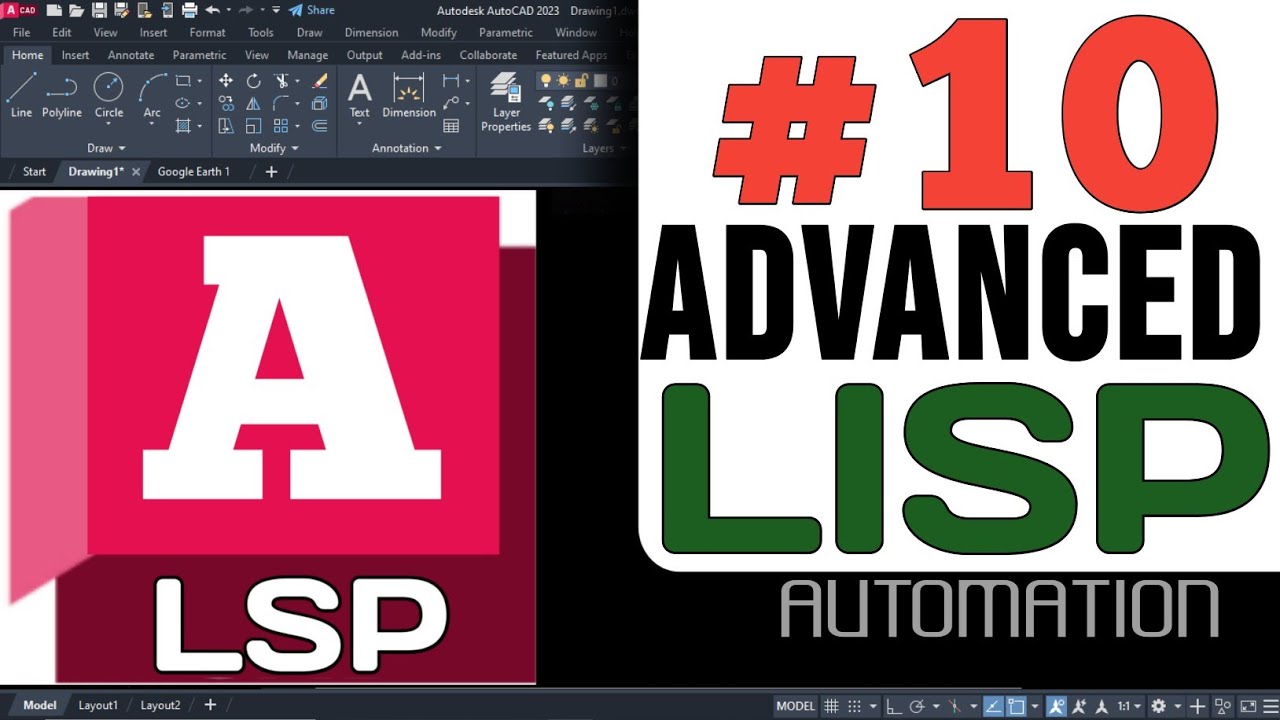The width and height of the screenshot is (1280, 720).
Task: Activate the Rotate tool
Action: pos(253,81)
